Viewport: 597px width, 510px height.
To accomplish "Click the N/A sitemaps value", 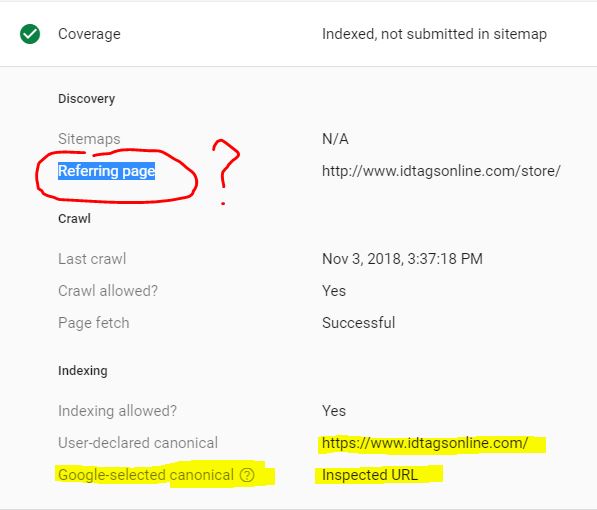I will tap(335, 139).
